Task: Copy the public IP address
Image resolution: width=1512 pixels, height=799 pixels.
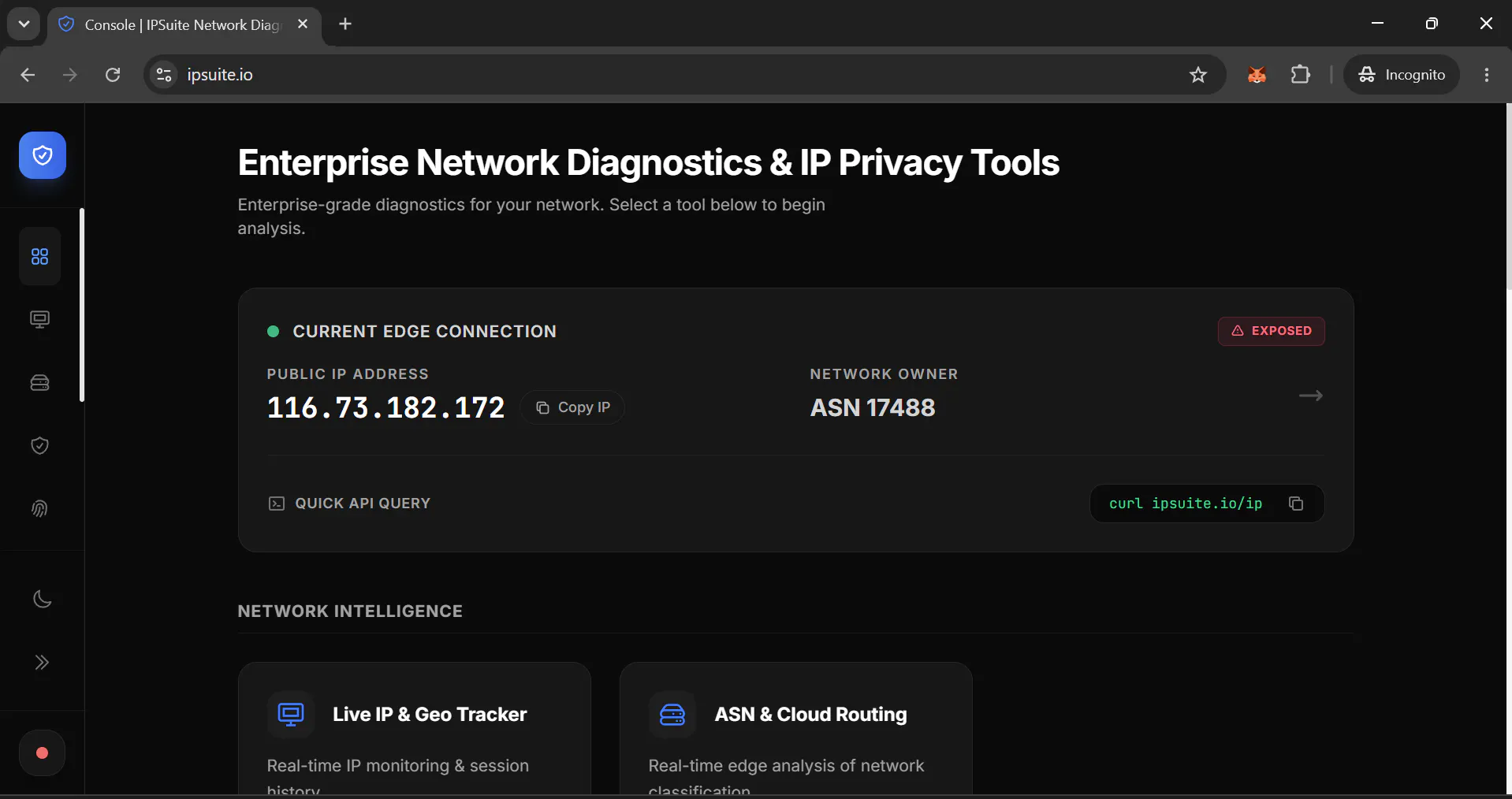Action: tap(572, 407)
